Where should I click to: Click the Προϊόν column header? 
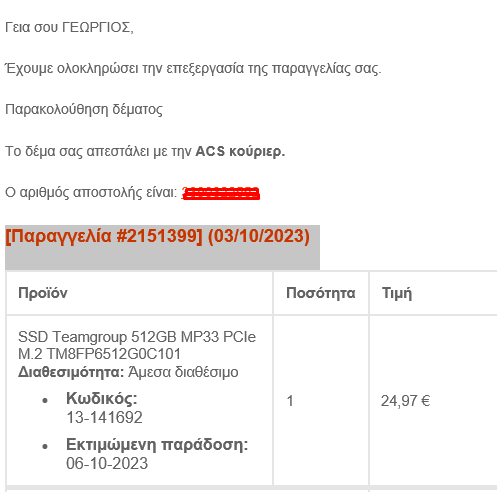click(43, 293)
